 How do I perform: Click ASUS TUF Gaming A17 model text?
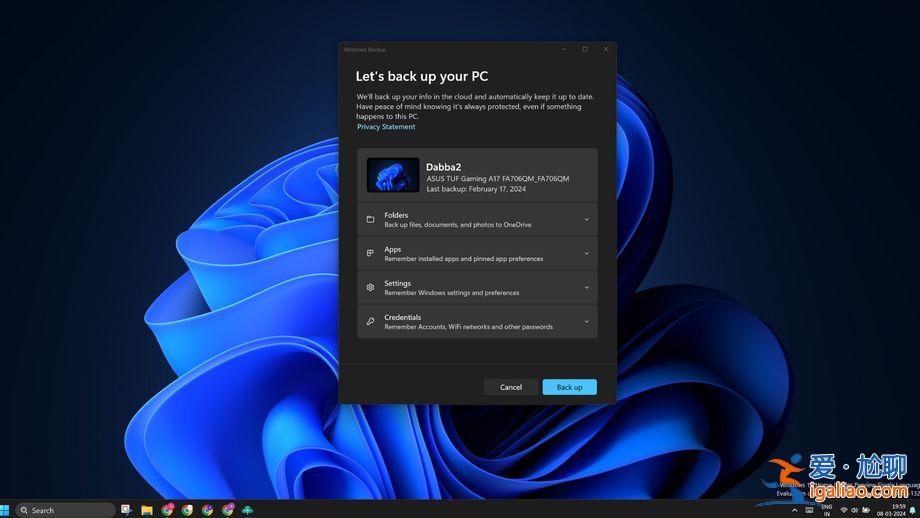498,178
